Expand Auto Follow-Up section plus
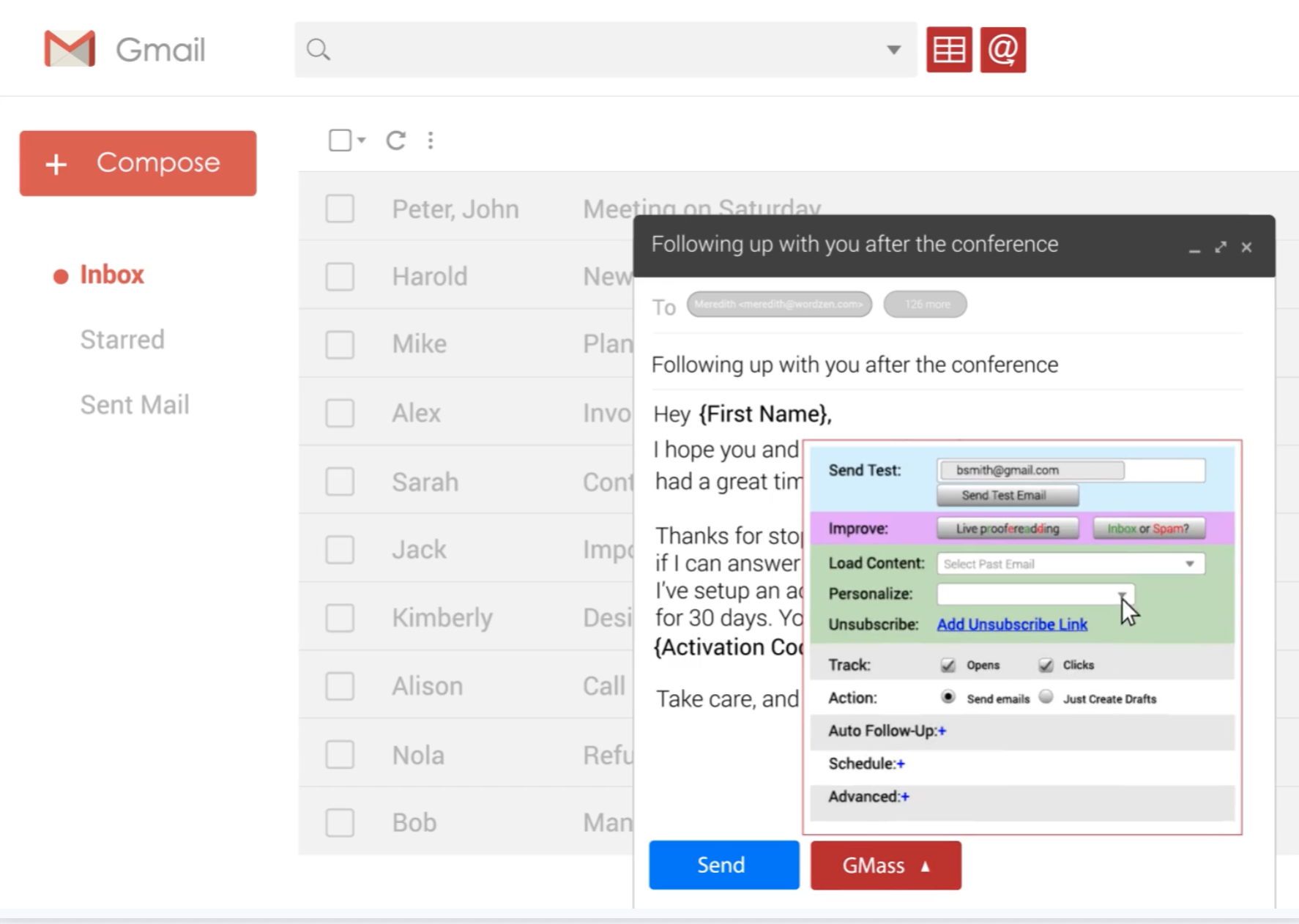 942,731
